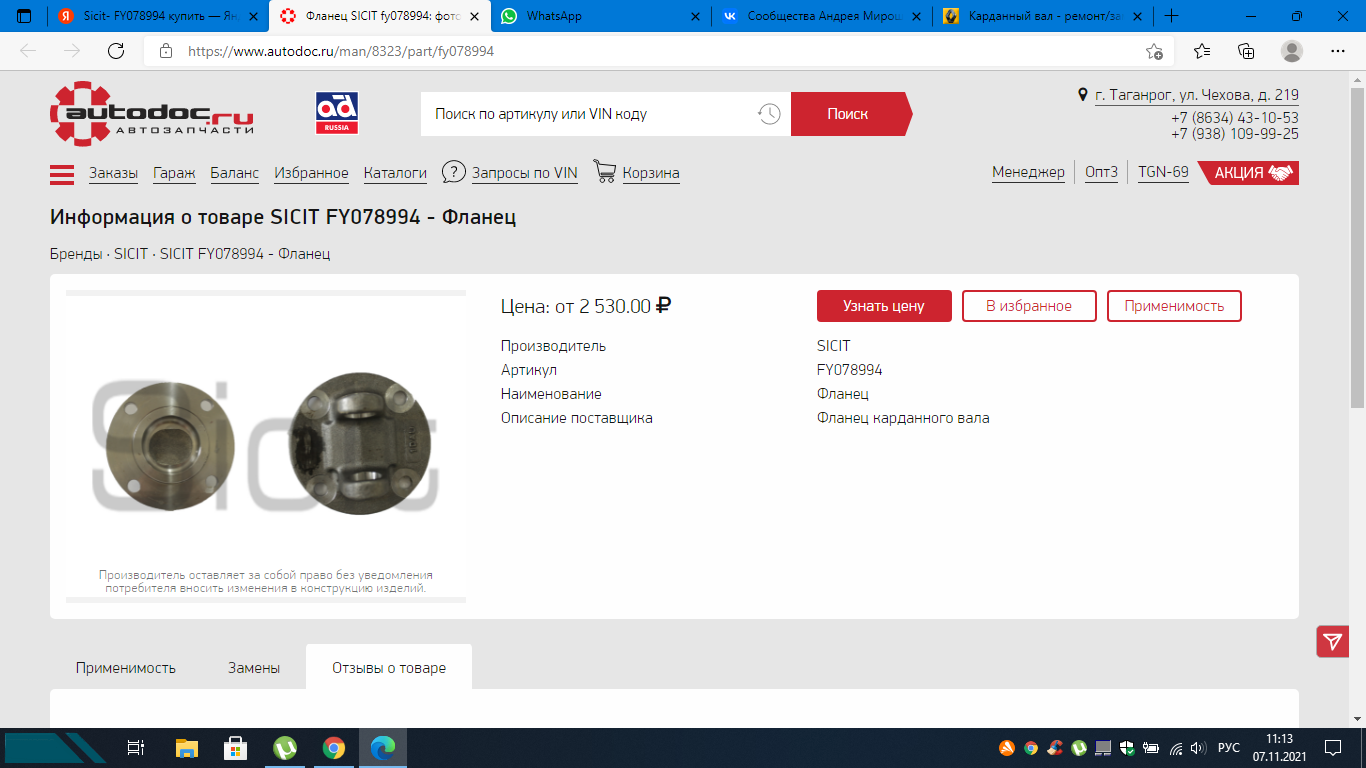
Task: Open Microsoft Store from taskbar
Action: [236, 748]
